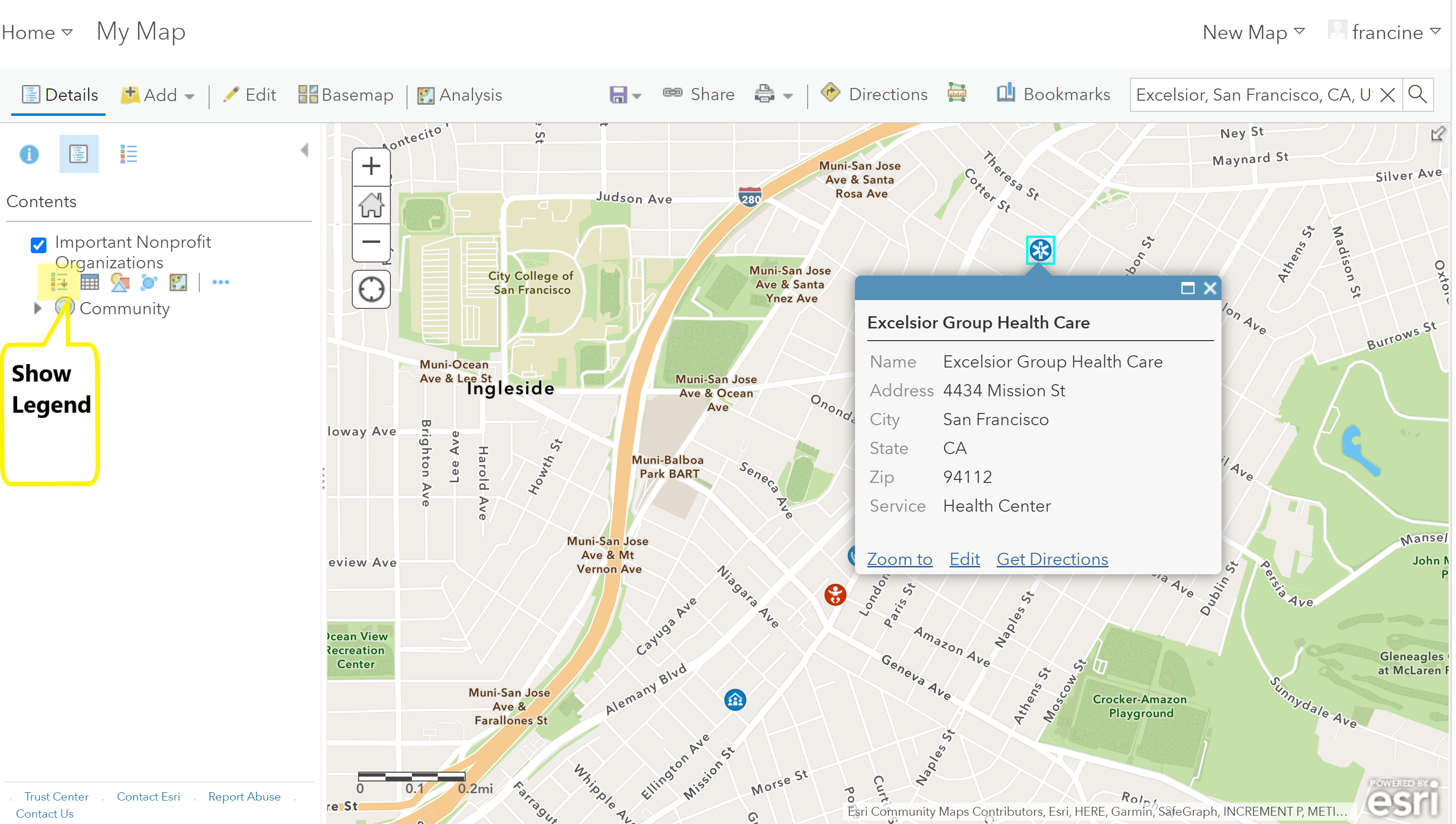The image size is (1456, 824).
Task: Expand the Community basemap layer
Action: (37, 308)
